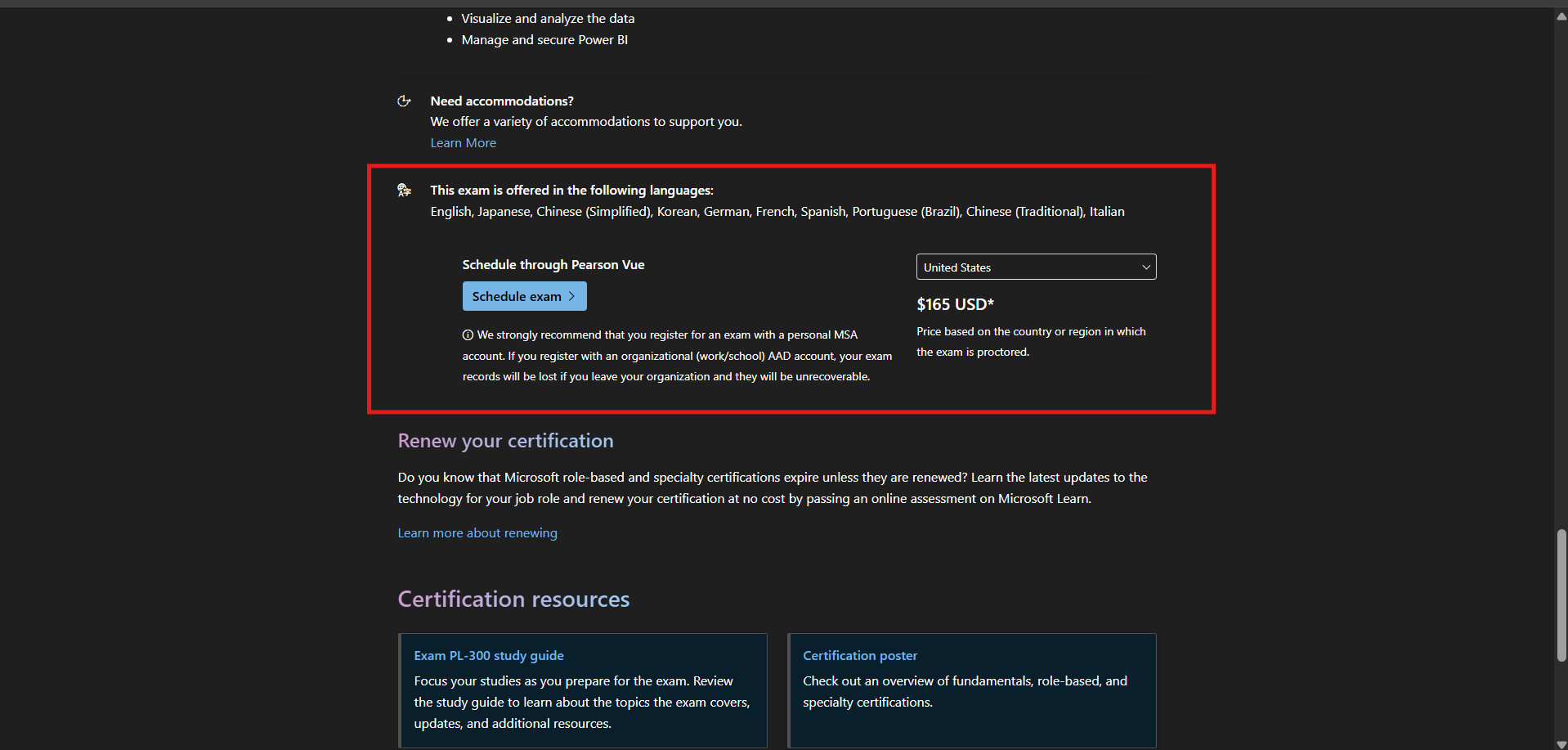Viewport: 1568px width, 750px height.
Task: Click the exam offered languages heading
Action: click(572, 190)
